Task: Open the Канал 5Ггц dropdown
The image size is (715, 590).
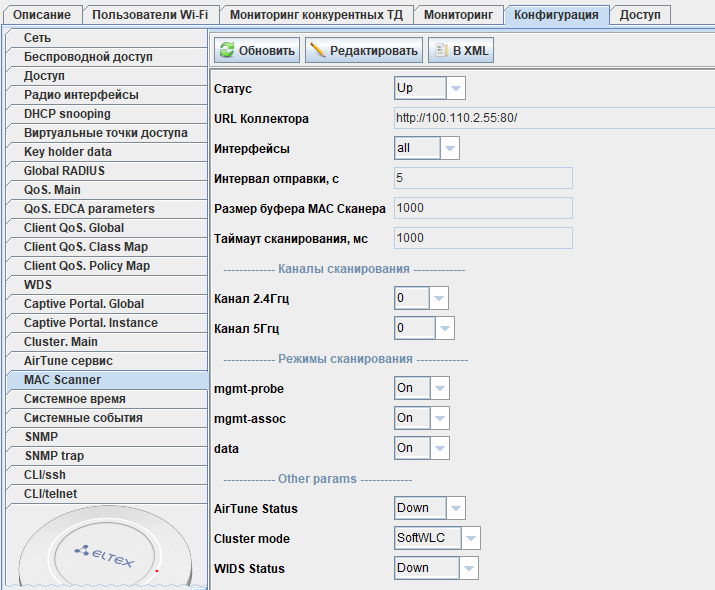Action: [424, 328]
